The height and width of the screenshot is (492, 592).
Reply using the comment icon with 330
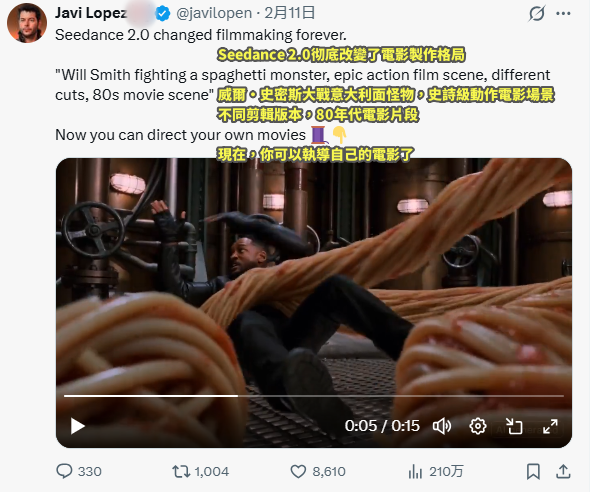pyautogui.click(x=79, y=471)
